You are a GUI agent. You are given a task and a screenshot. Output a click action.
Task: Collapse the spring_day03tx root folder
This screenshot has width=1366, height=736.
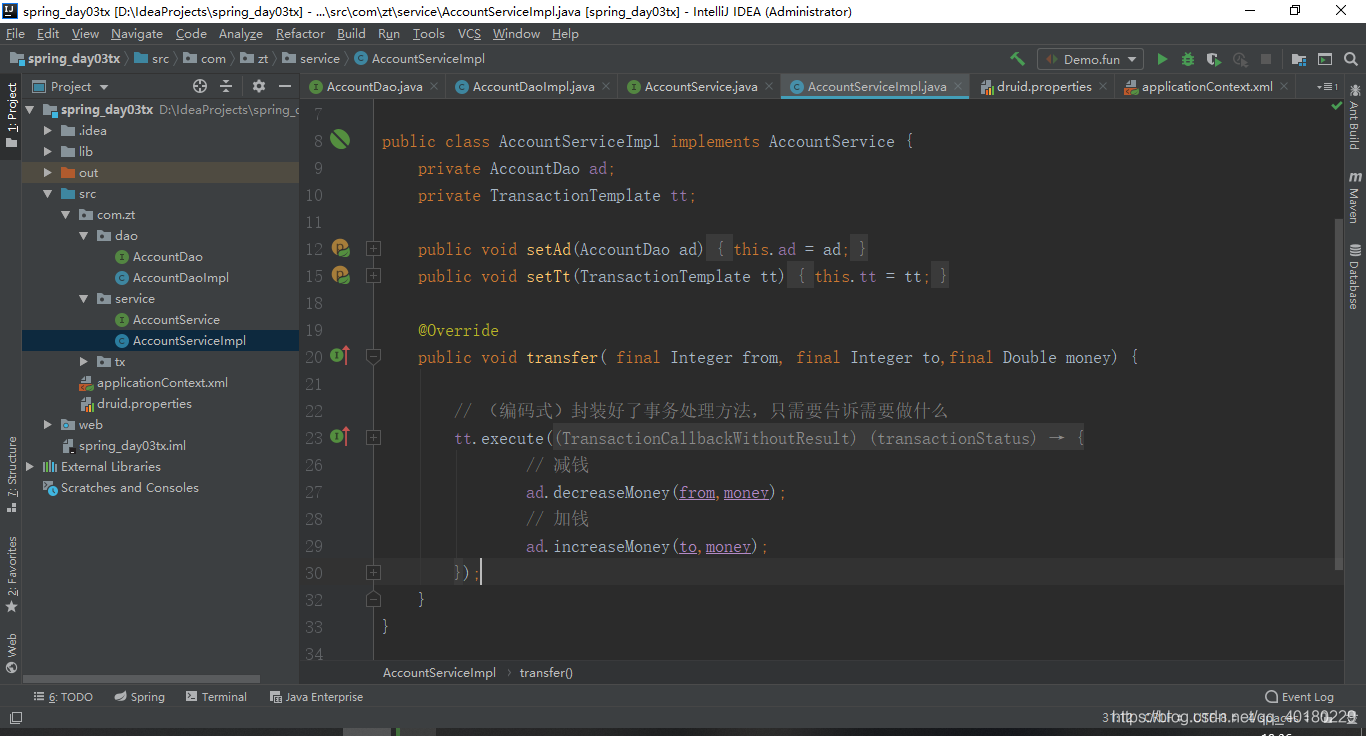pos(30,110)
